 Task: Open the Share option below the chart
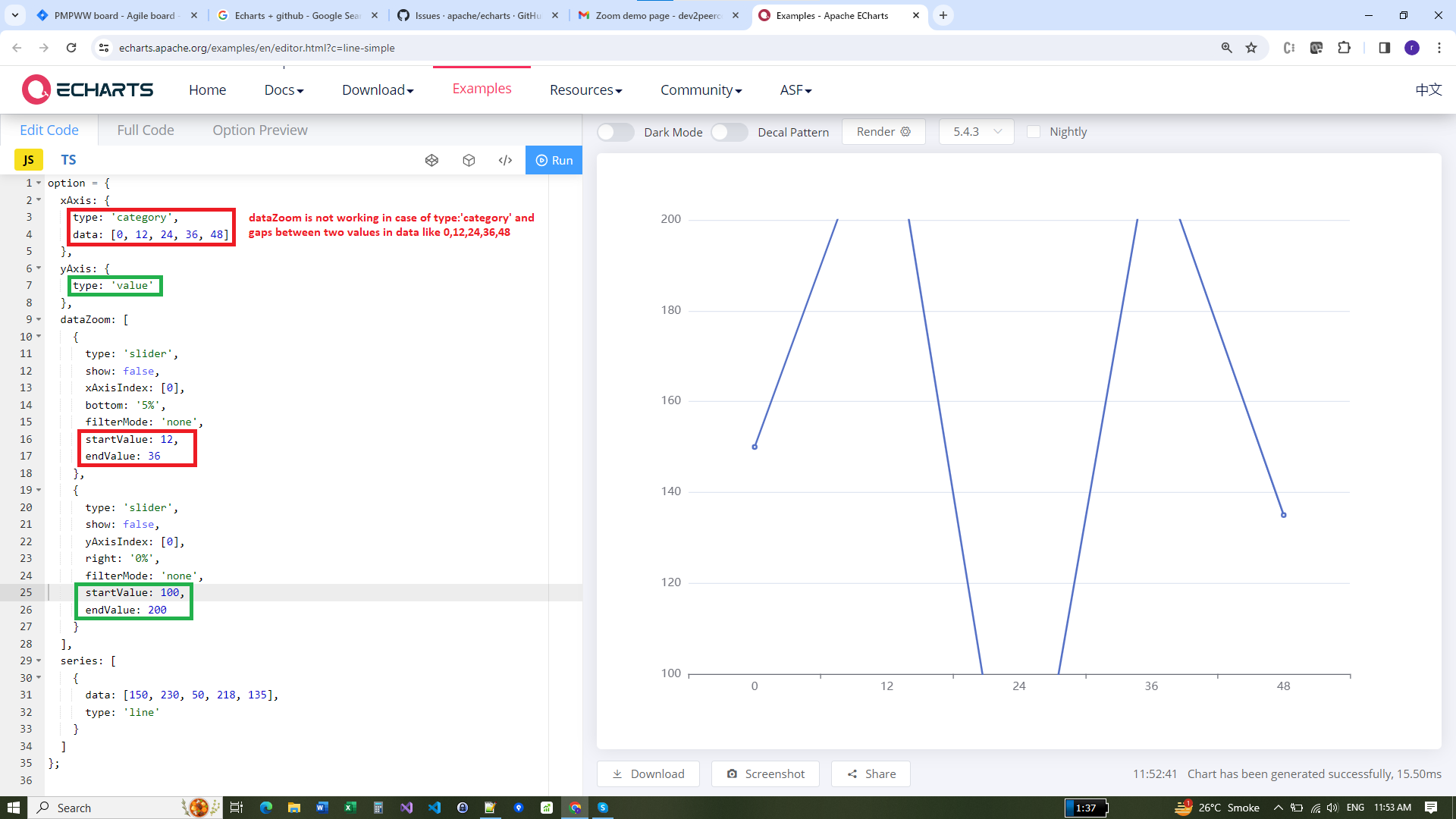(x=871, y=773)
